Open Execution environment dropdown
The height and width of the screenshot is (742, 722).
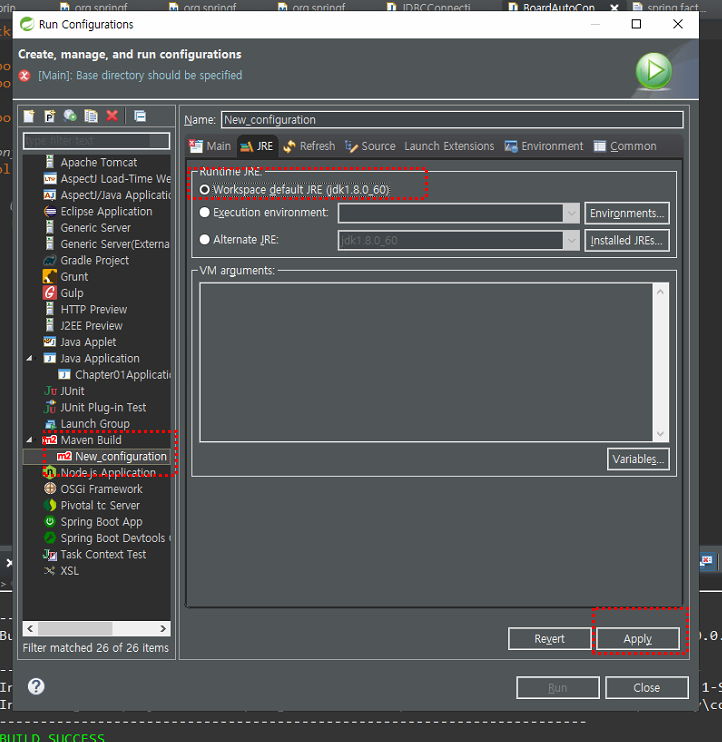coord(572,213)
